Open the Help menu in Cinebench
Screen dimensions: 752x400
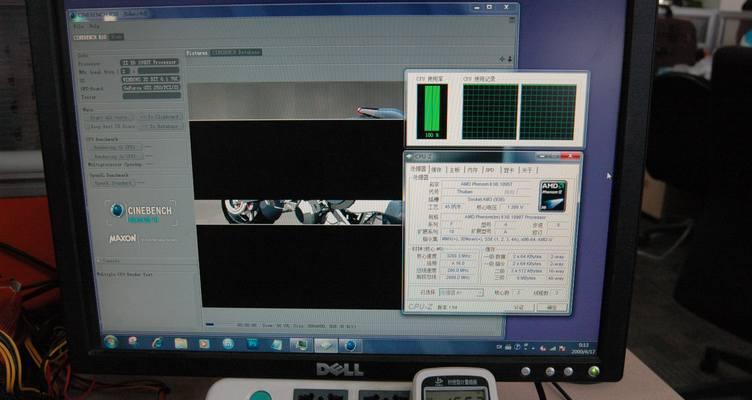click(94, 26)
